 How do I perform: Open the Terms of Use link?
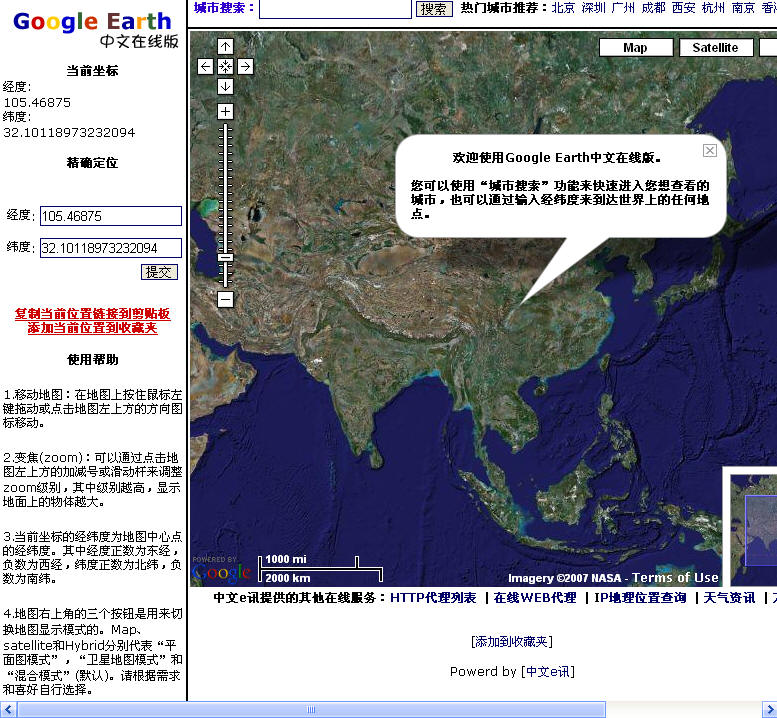click(675, 577)
